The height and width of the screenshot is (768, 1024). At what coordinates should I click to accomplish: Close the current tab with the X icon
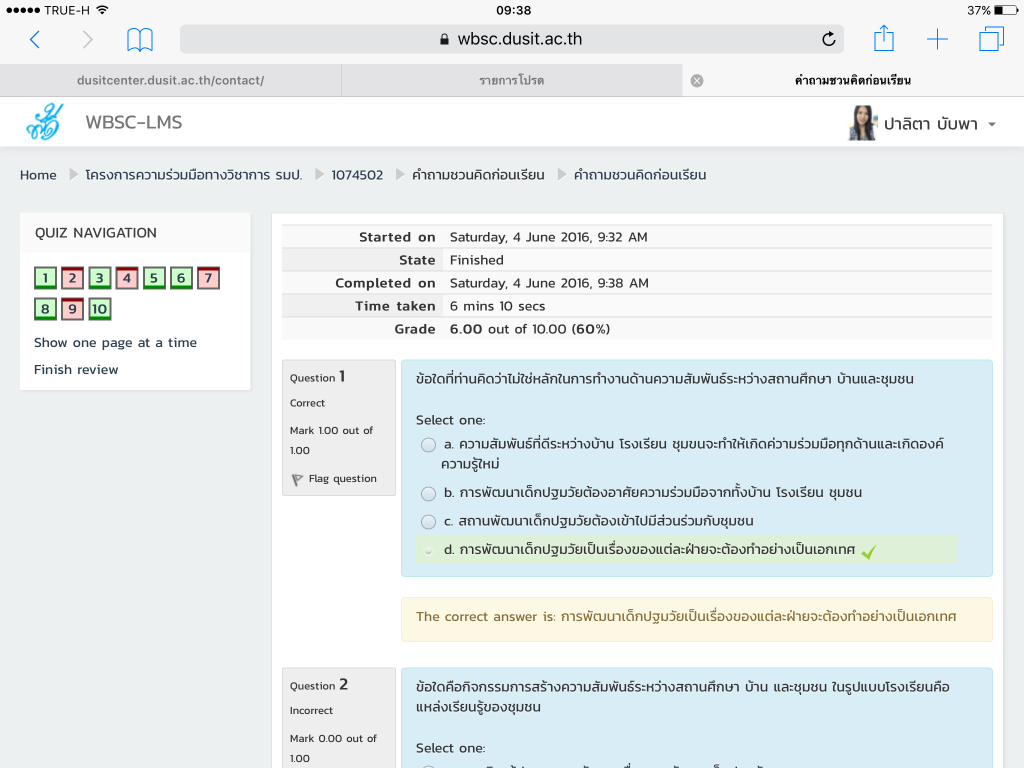click(x=697, y=81)
